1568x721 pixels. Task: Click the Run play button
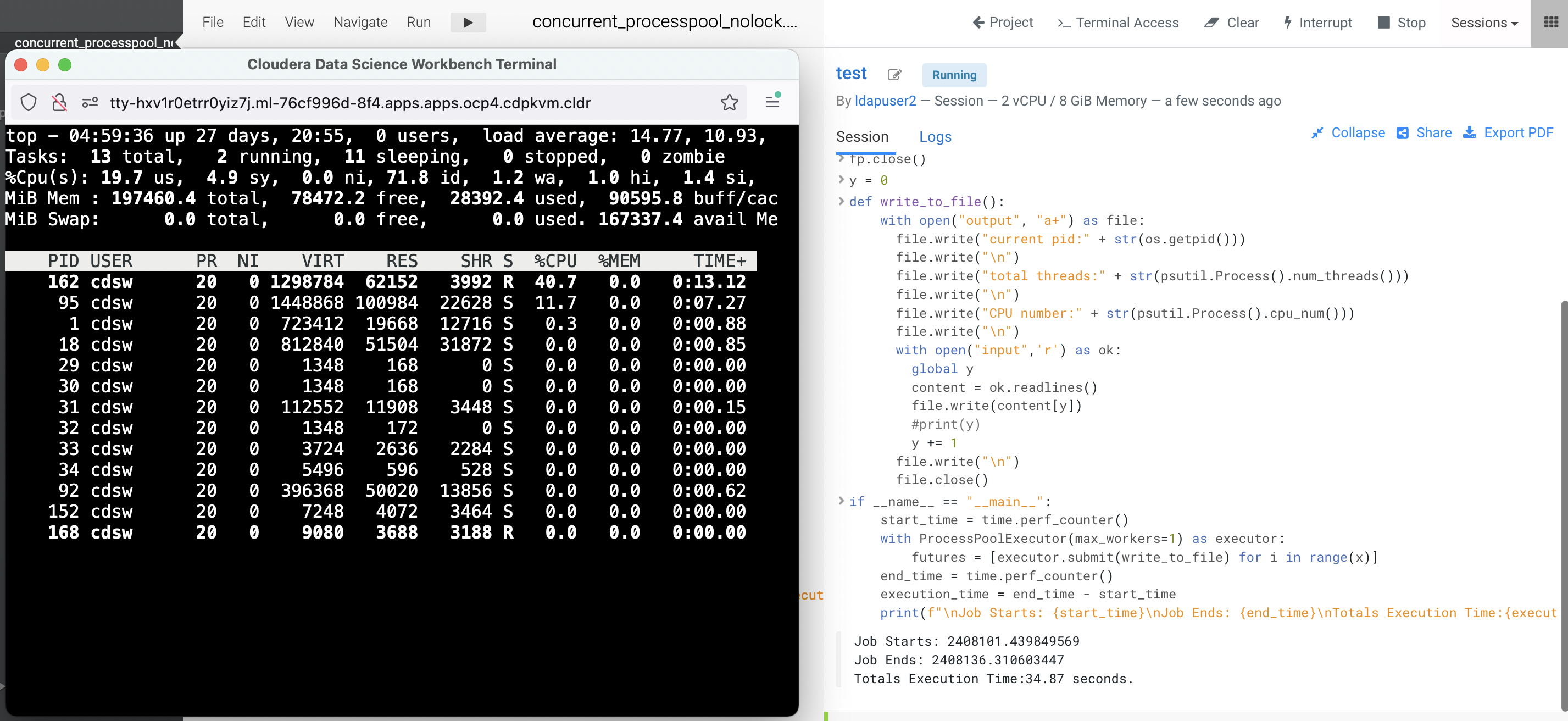468,23
